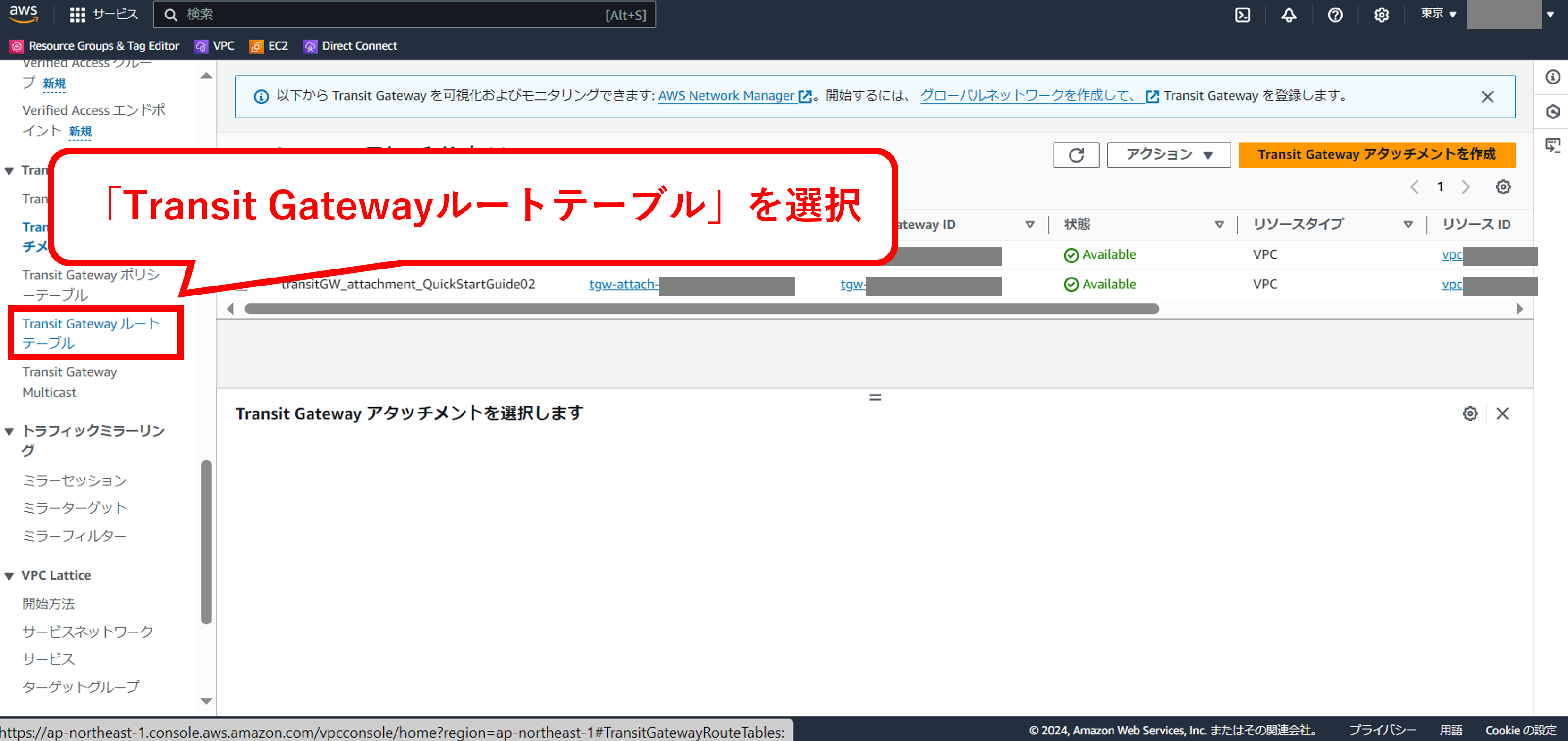Open ミラーフィルター in sidebar
The image size is (1568, 741).
74,536
